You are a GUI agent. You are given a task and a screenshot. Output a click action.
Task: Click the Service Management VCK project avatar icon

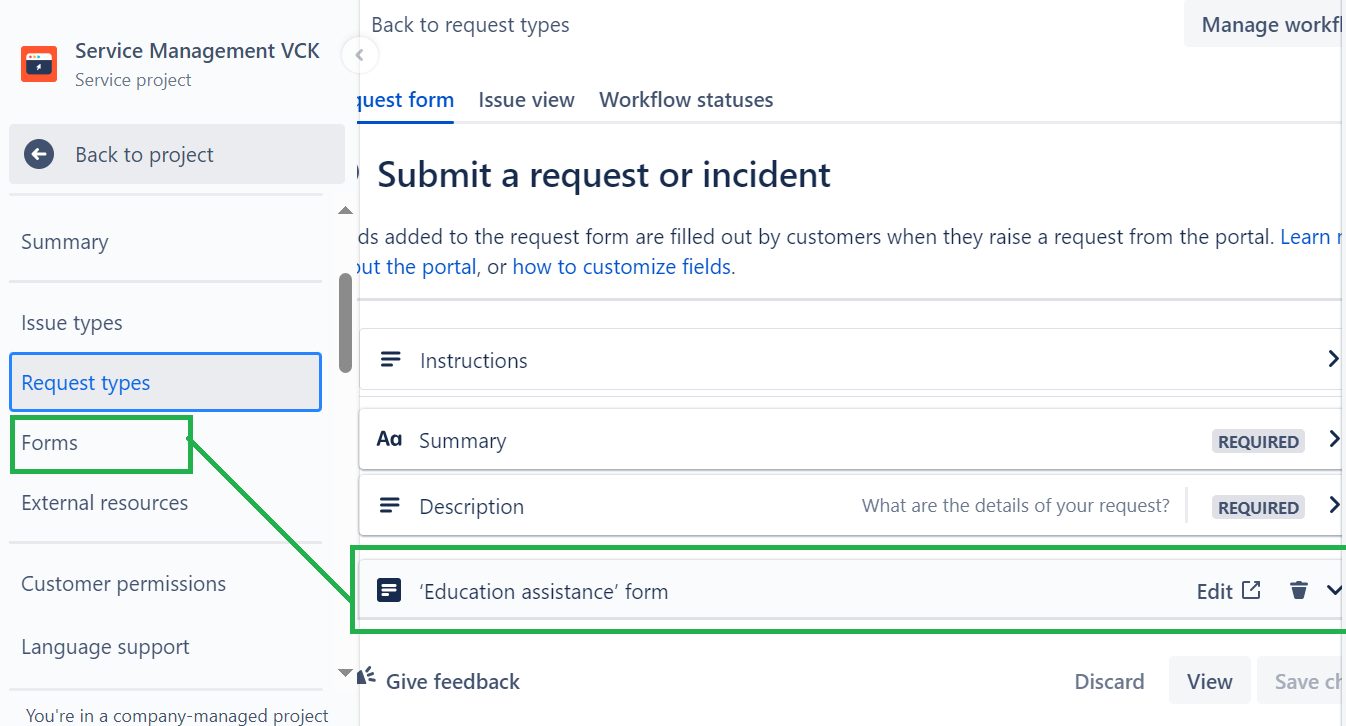coord(38,63)
